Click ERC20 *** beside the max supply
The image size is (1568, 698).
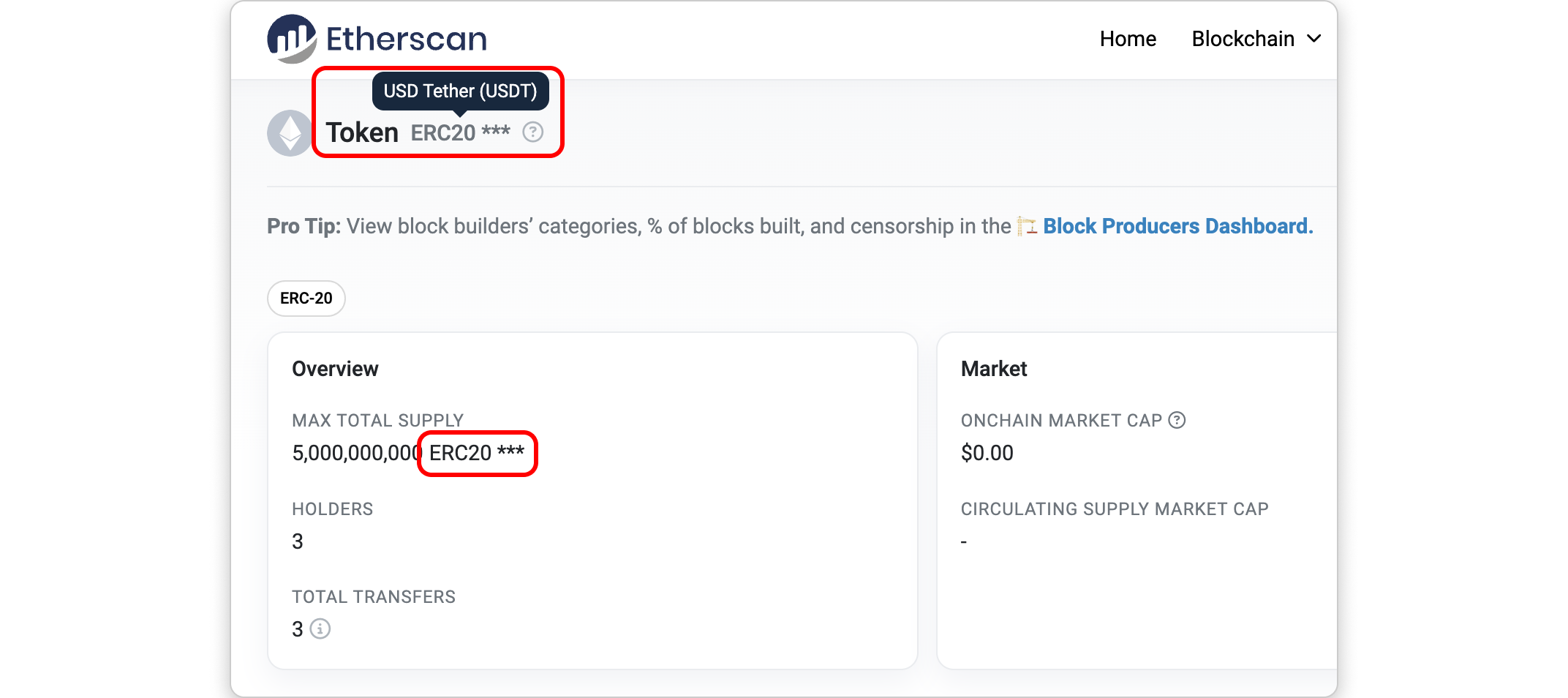[477, 454]
